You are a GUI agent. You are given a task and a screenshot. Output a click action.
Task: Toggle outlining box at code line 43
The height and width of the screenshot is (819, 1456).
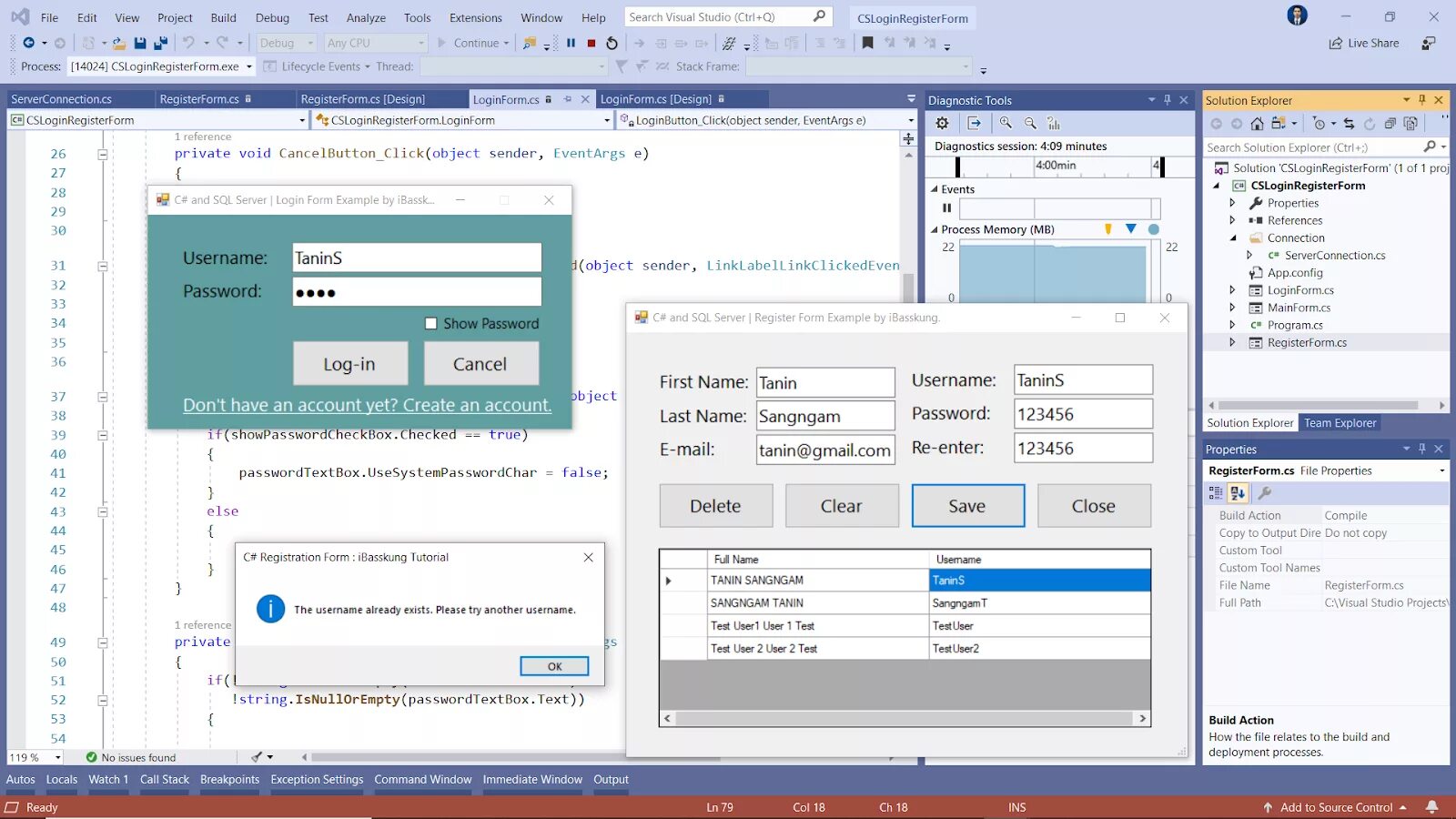click(x=103, y=511)
